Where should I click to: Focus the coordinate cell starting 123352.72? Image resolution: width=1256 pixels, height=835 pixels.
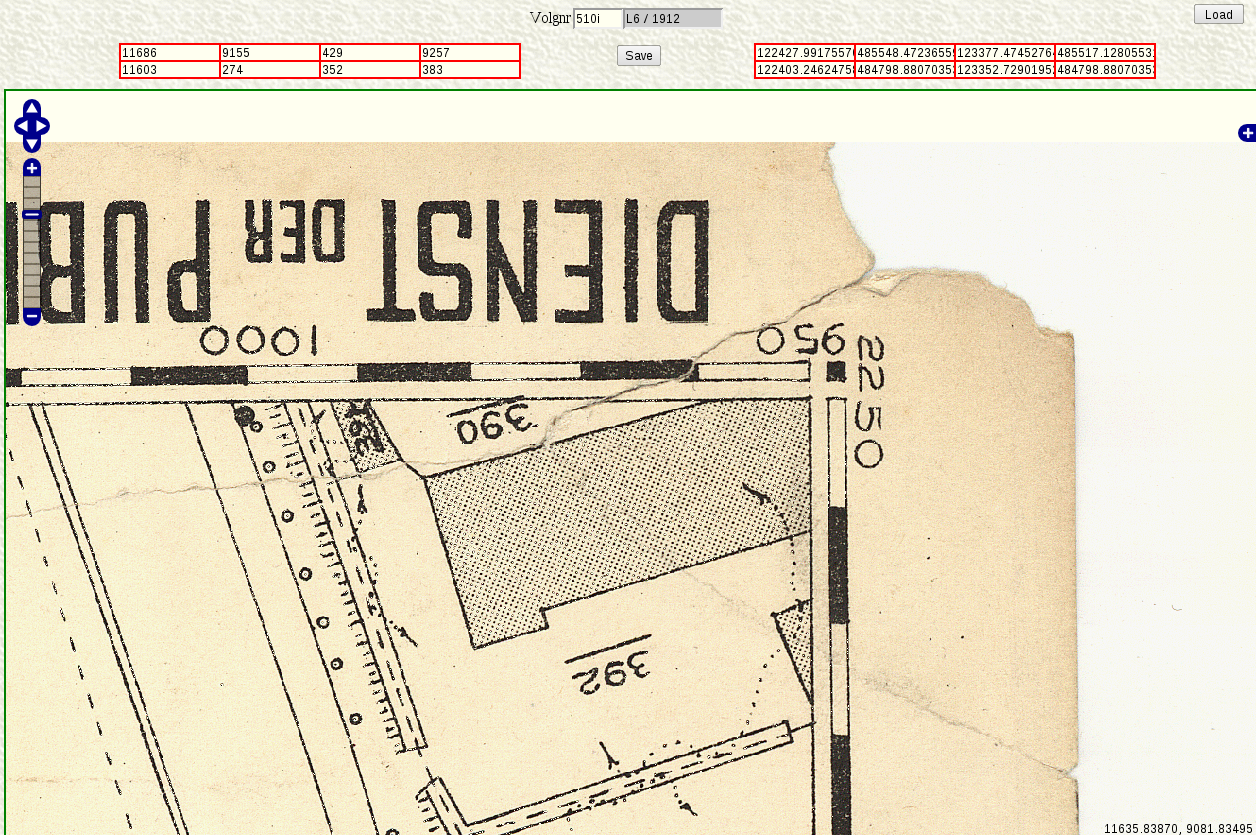[1005, 70]
